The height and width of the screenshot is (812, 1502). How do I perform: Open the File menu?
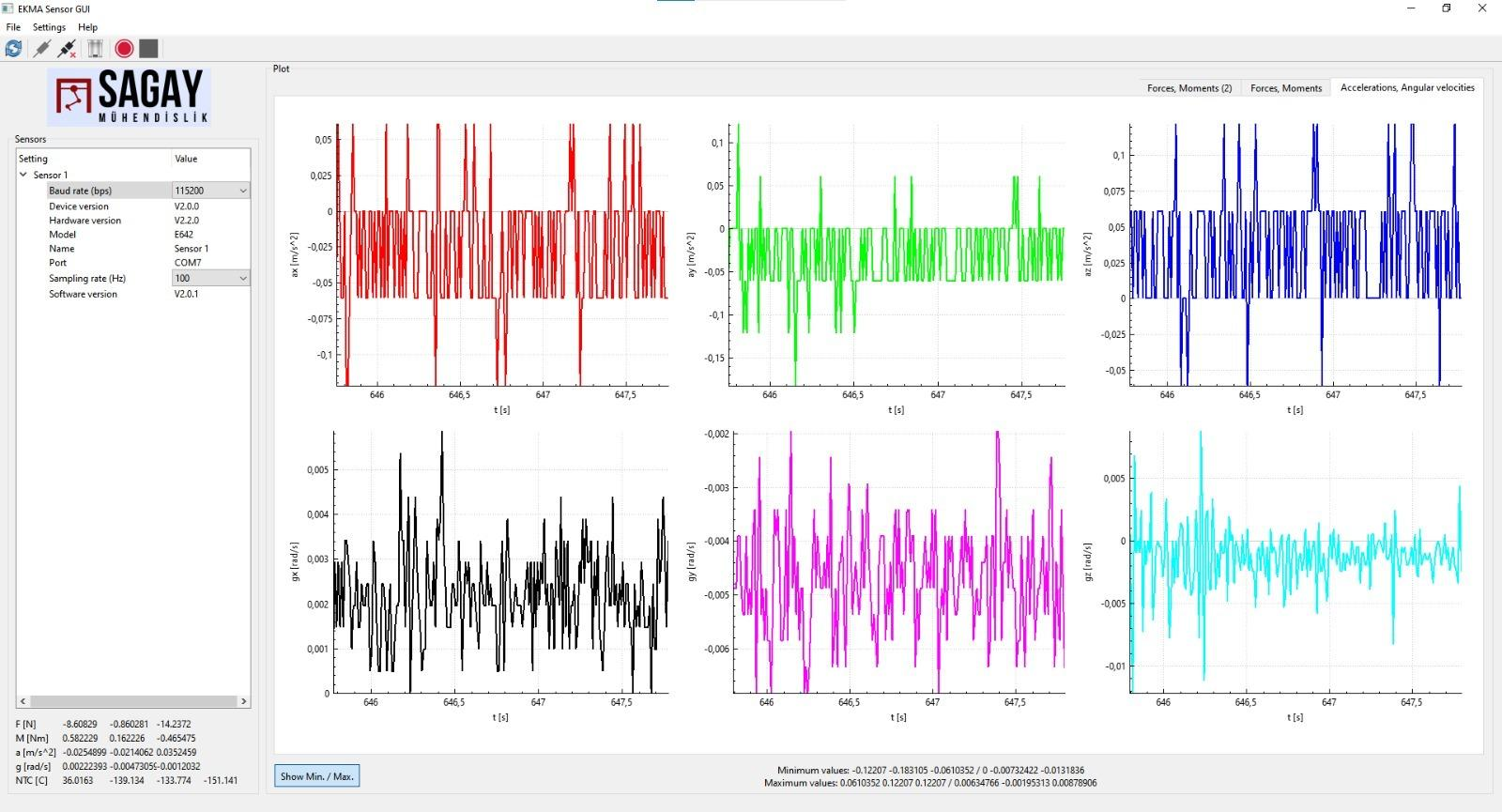click(13, 27)
